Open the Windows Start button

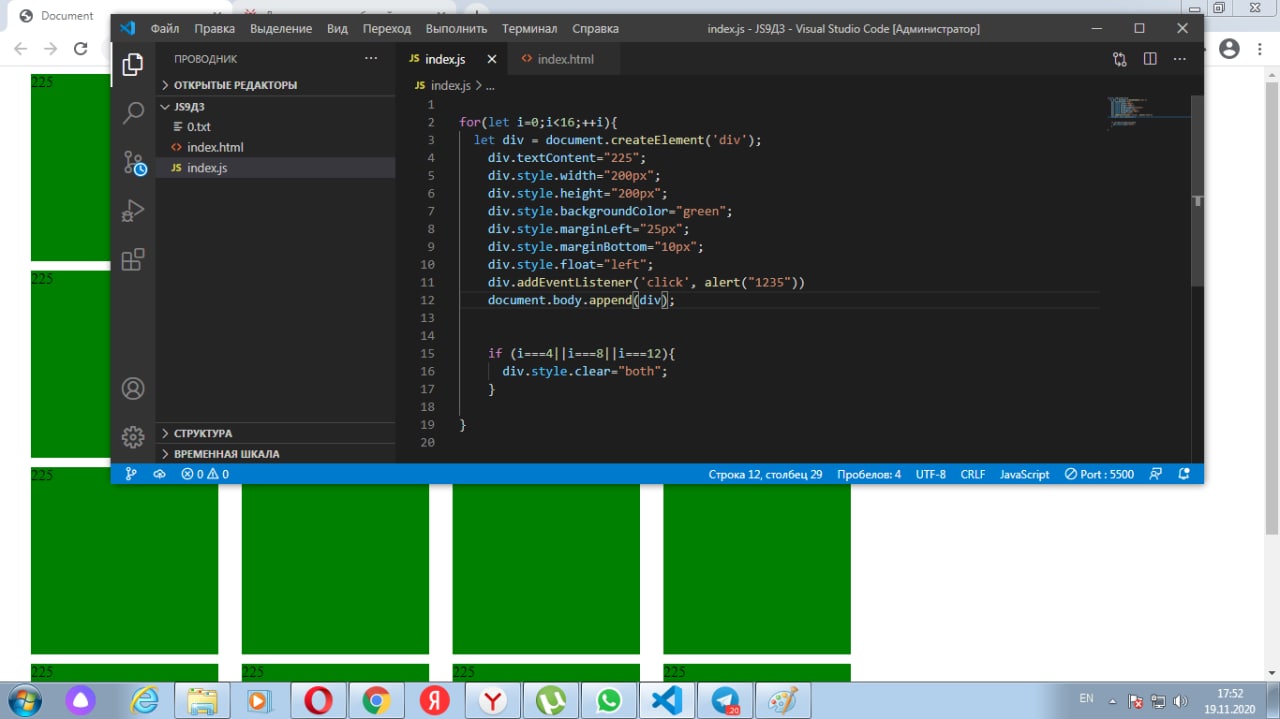27,700
